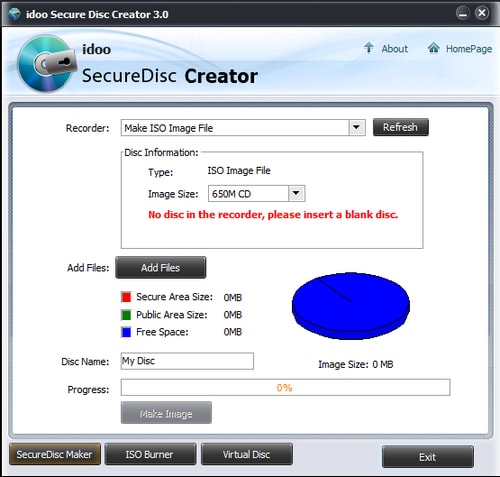Open the Image Size dropdown arrow
Screen dimensions: 500x477
coord(296,193)
